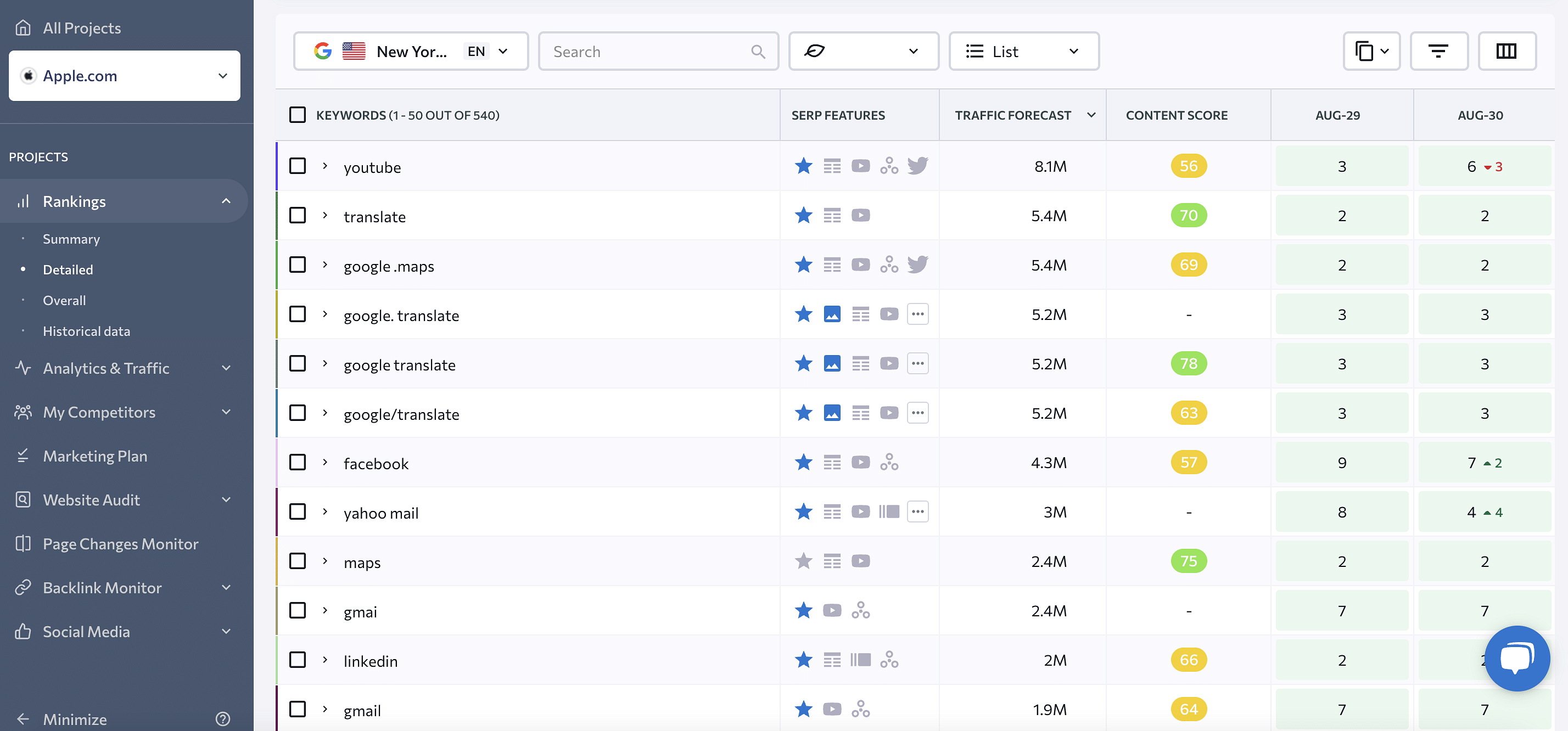Click content score 70 badge for translate
1568x731 pixels.
pyautogui.click(x=1188, y=216)
